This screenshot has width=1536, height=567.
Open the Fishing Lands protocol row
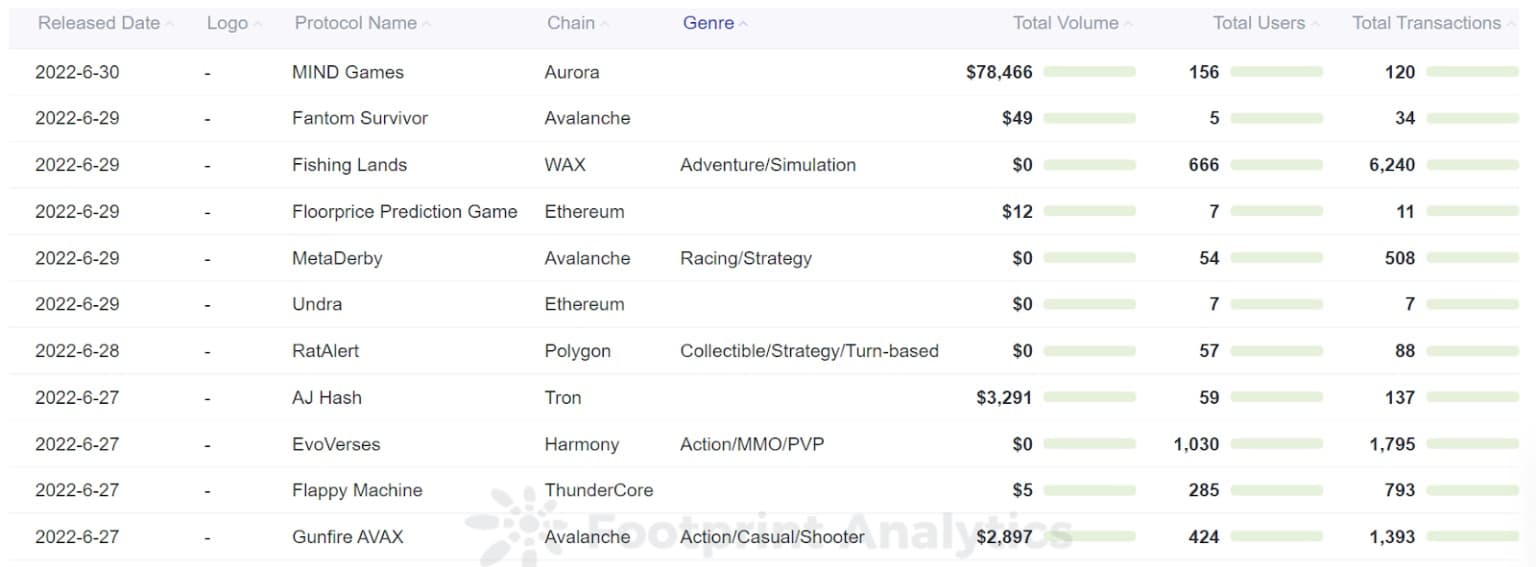pyautogui.click(x=768, y=165)
